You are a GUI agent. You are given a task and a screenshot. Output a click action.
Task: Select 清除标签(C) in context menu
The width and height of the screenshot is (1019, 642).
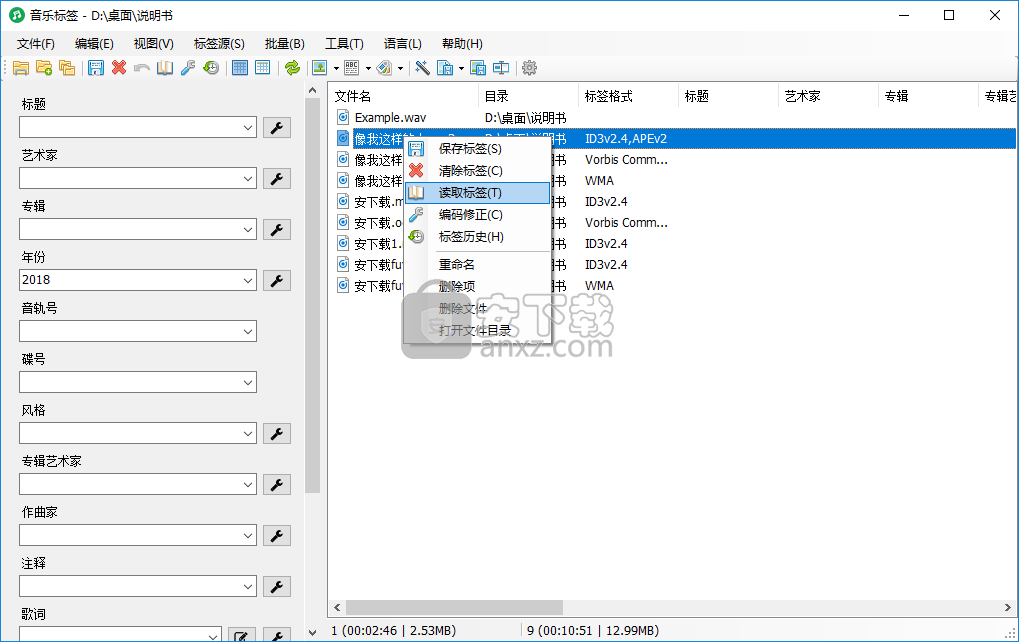(478, 171)
